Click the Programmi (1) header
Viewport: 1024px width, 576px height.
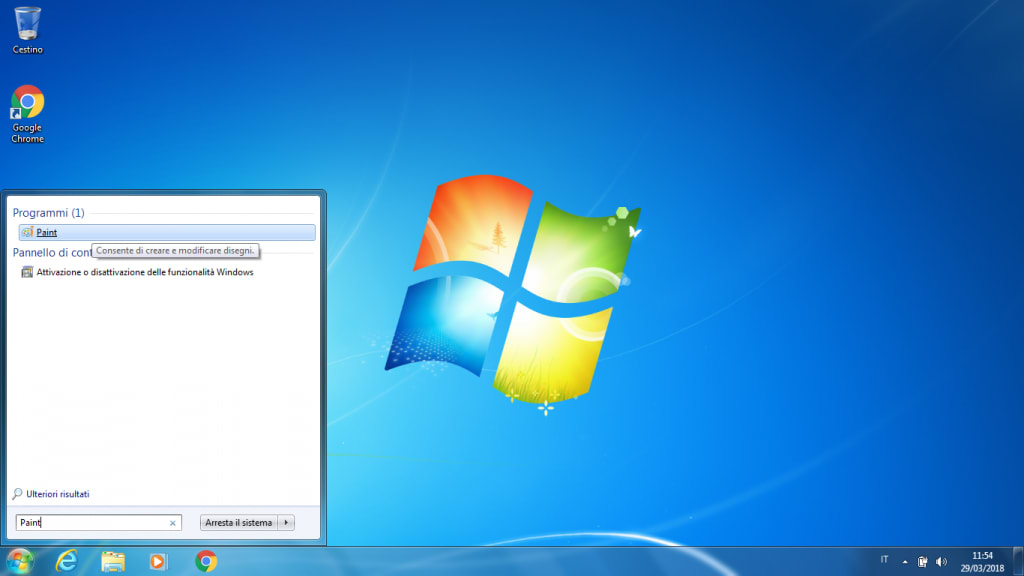tap(48, 213)
